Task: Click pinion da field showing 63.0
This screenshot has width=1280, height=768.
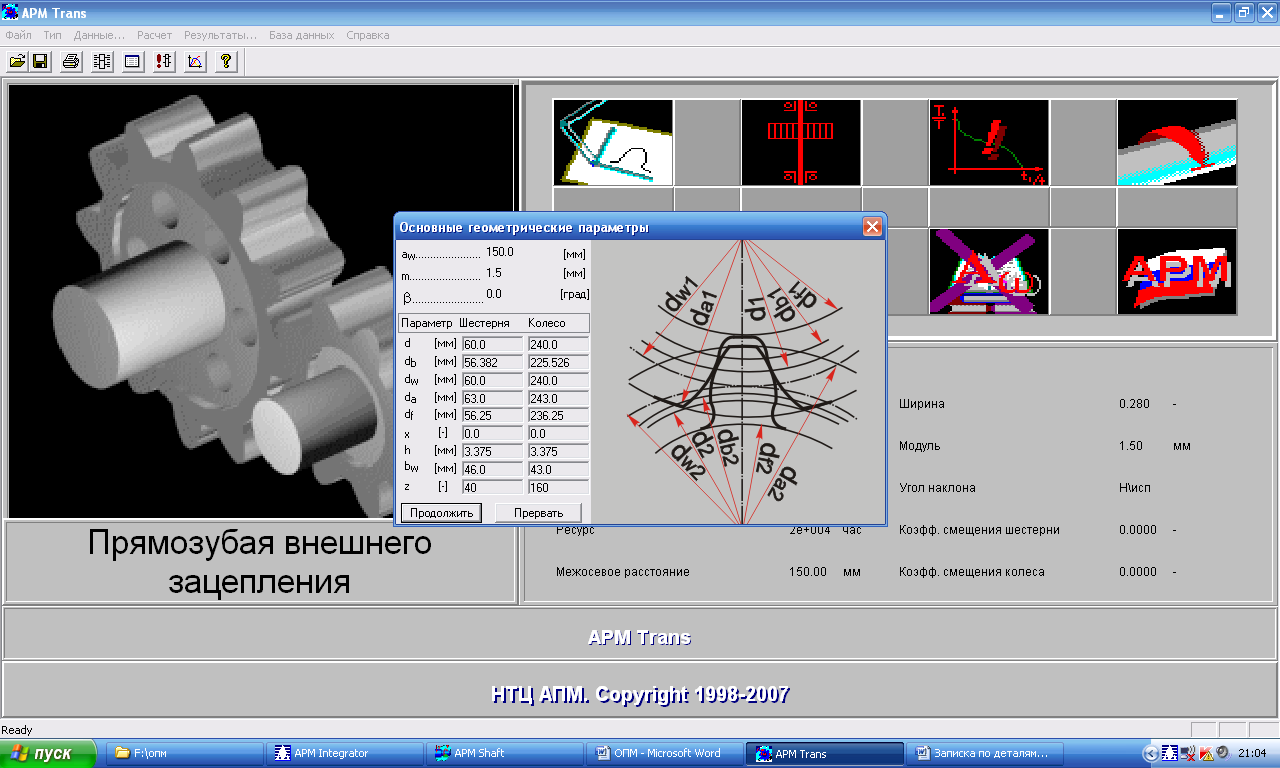Action: [492, 398]
